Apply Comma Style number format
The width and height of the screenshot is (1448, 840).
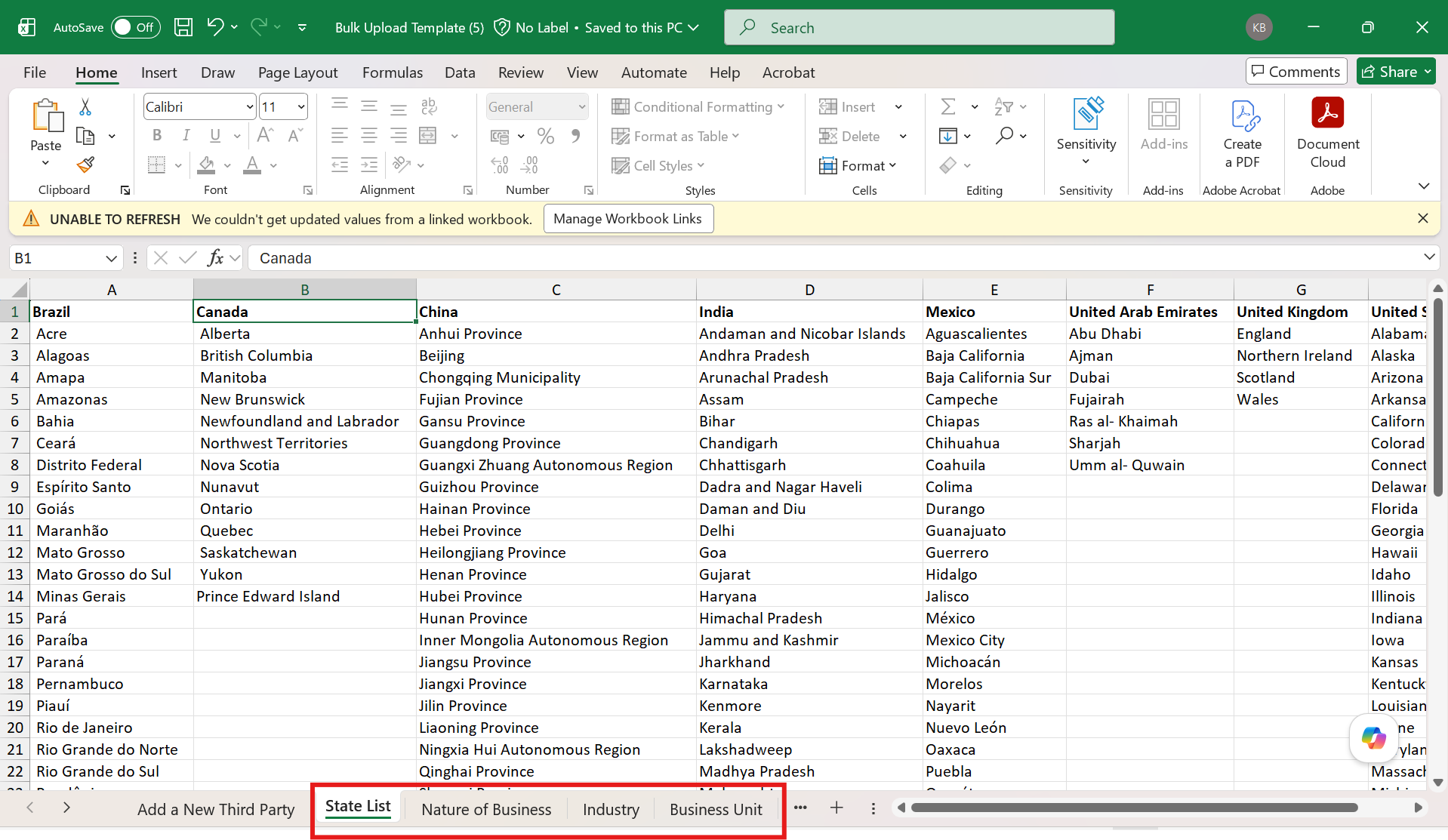tap(576, 136)
